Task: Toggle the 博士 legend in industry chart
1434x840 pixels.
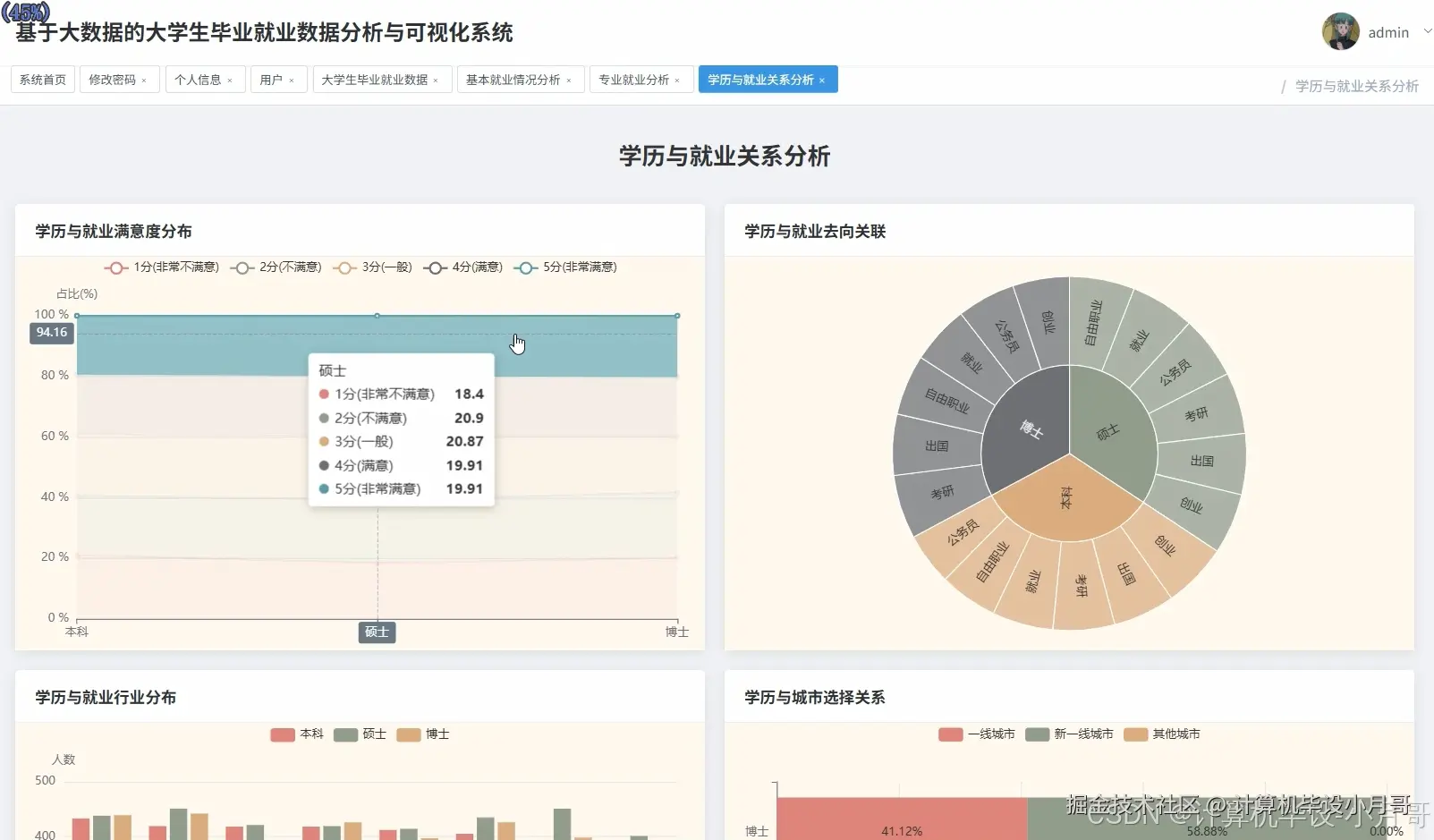Action: [423, 734]
